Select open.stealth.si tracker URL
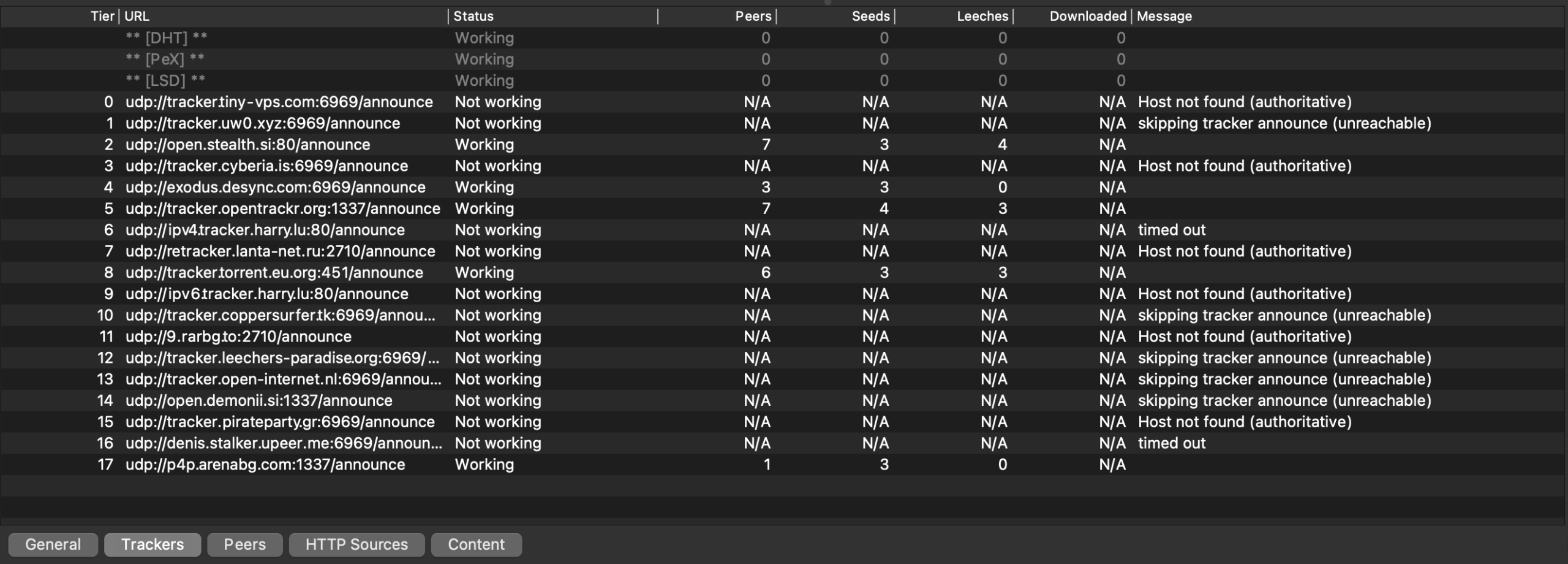The height and width of the screenshot is (564, 1568). pos(248,145)
